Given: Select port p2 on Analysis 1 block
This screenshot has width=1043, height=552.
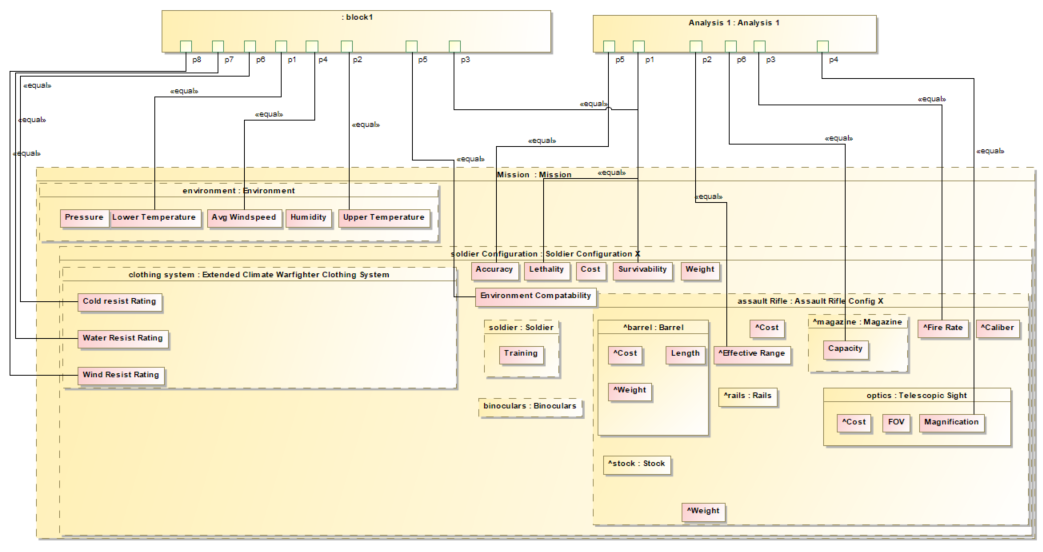Looking at the screenshot, I should click(696, 46).
